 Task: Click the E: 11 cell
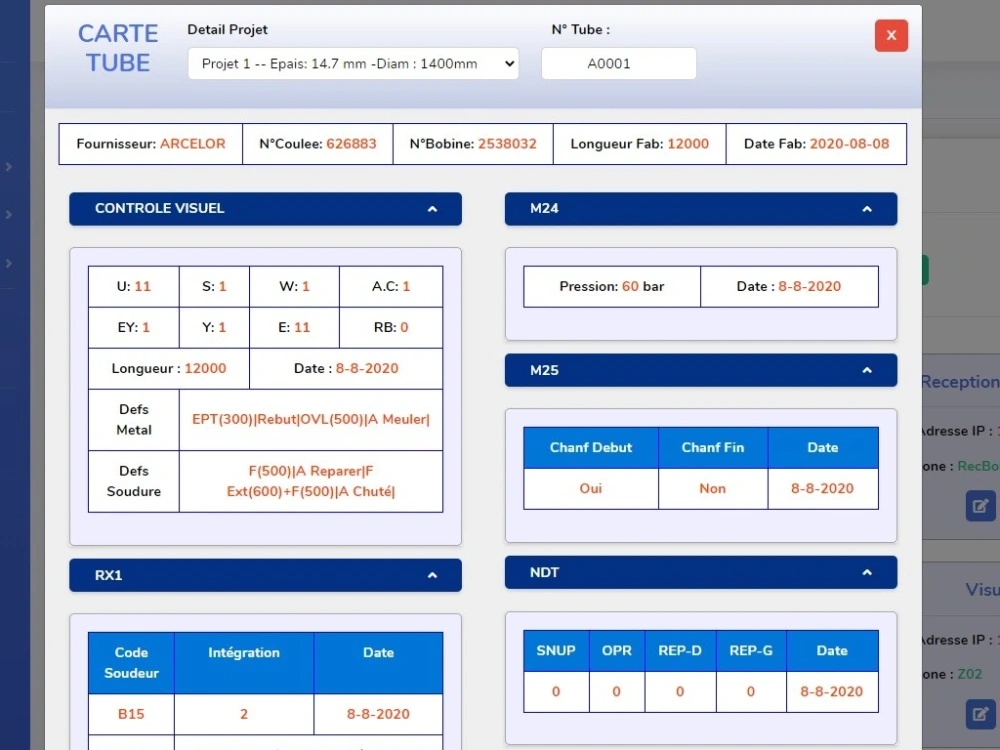[294, 328]
